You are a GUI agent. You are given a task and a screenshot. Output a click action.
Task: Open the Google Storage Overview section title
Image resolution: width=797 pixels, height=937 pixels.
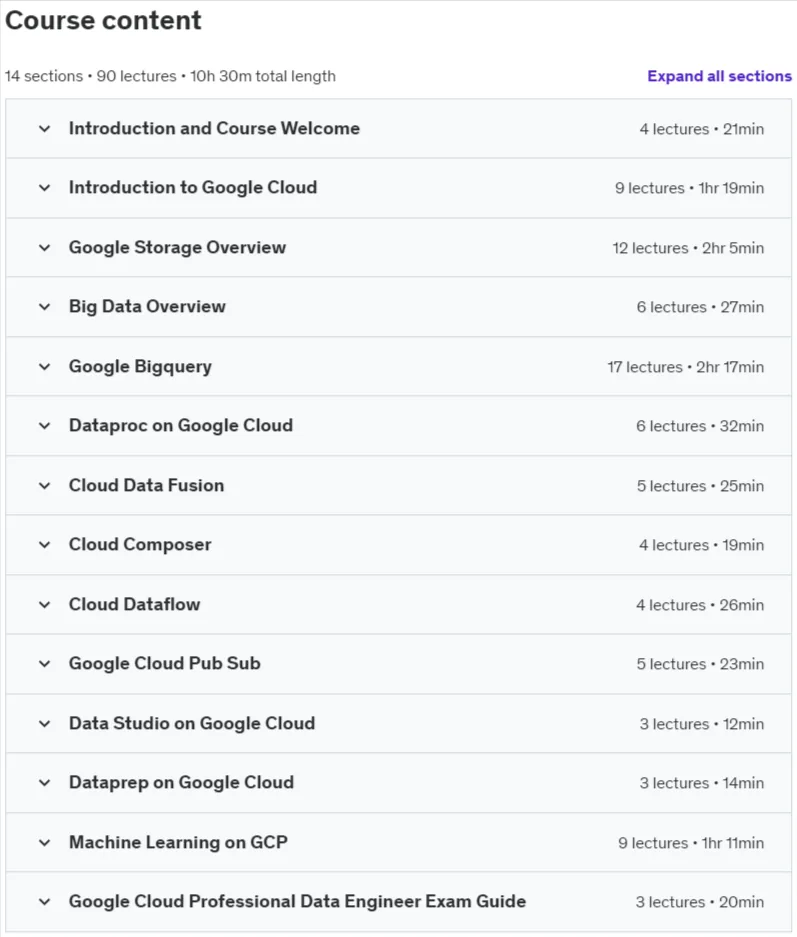[x=177, y=247]
